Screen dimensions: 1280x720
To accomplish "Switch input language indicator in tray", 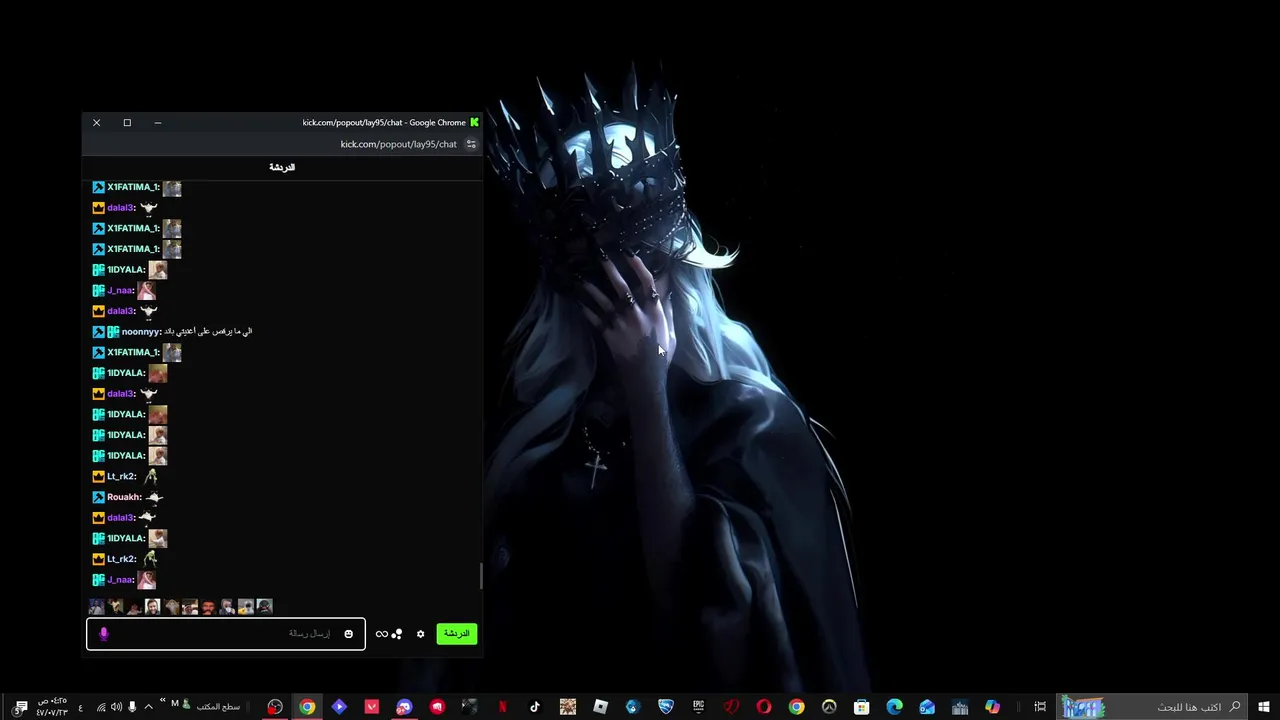I will 80,707.
